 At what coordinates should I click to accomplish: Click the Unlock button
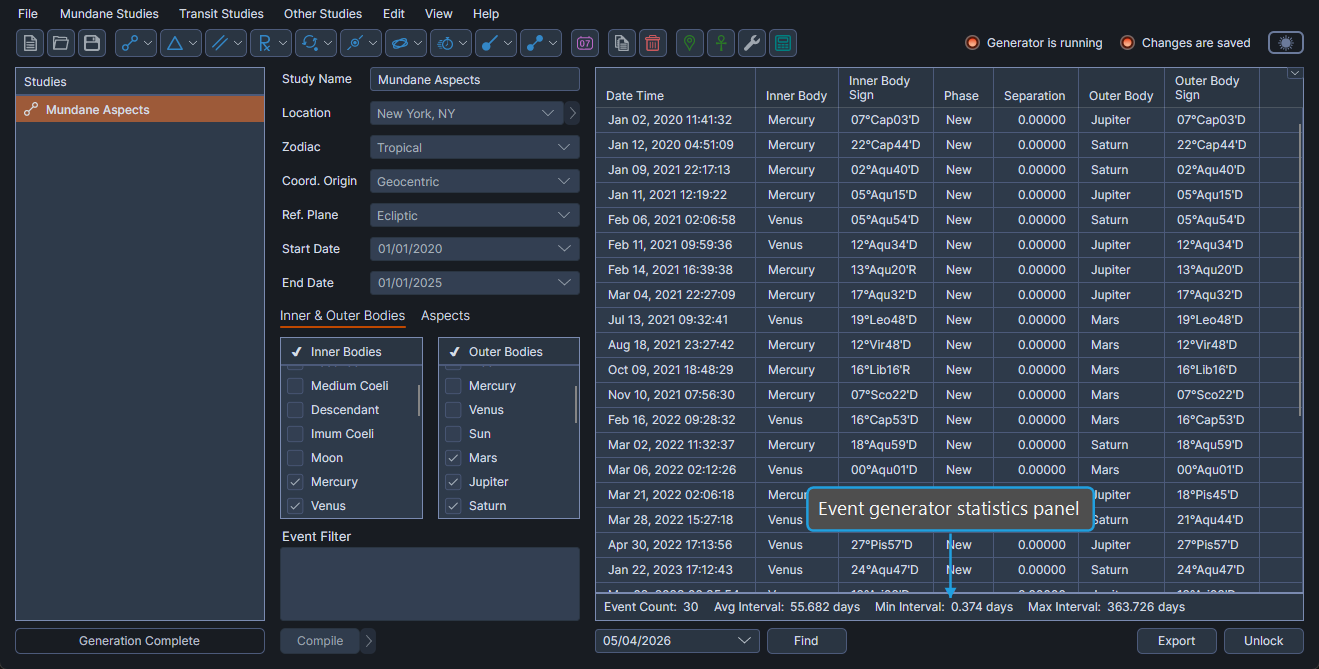point(1264,641)
